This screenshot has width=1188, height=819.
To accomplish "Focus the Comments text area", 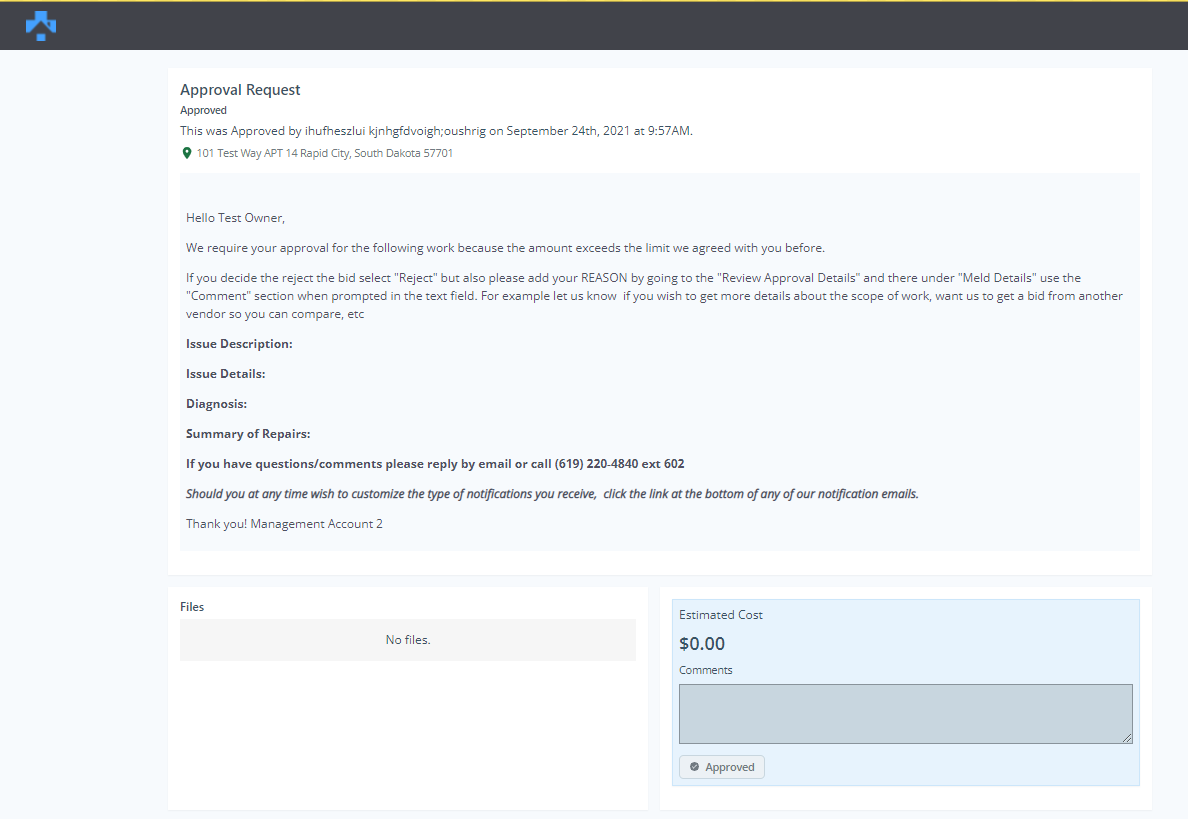I will point(905,713).
